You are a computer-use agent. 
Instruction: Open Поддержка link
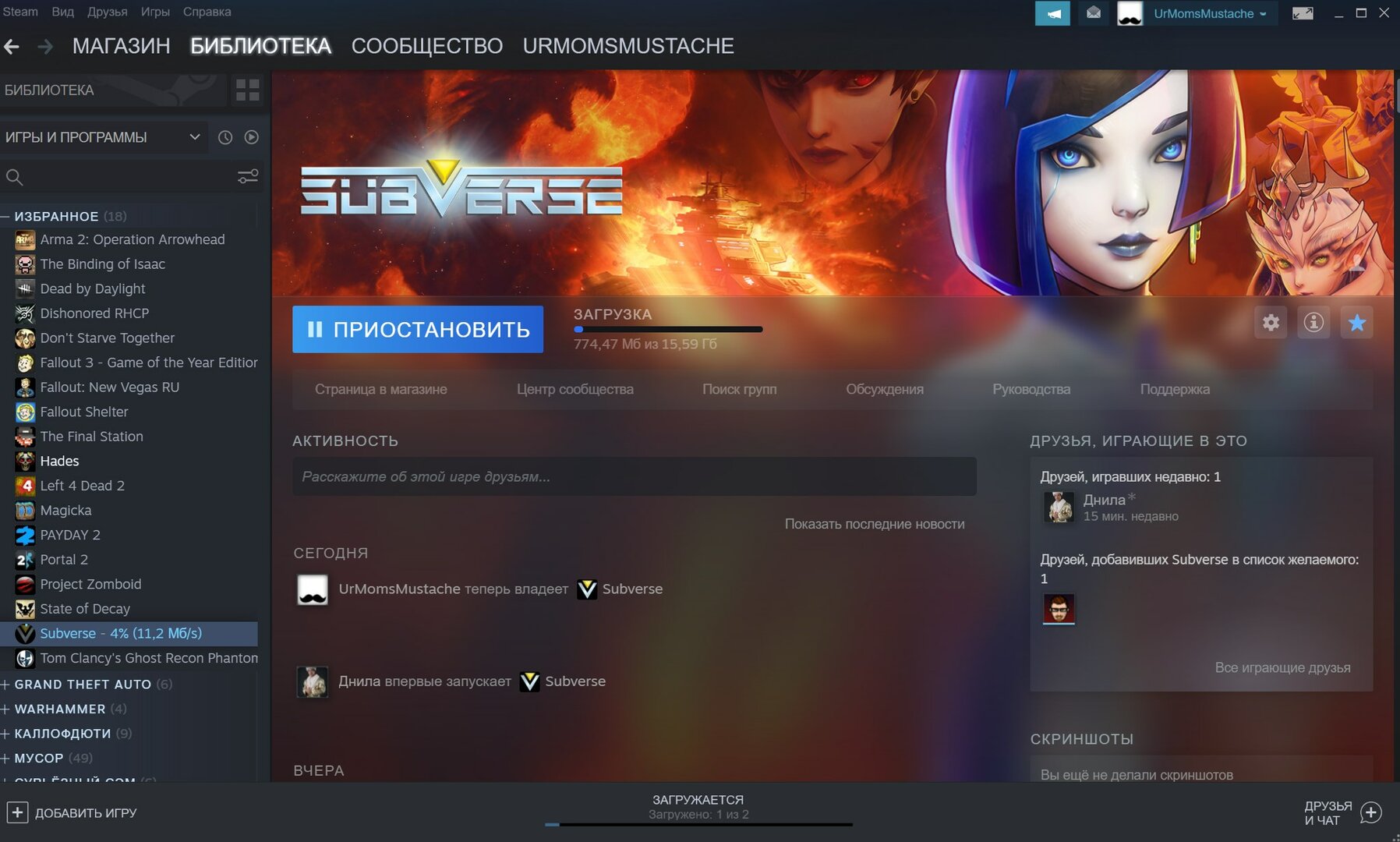[1175, 389]
